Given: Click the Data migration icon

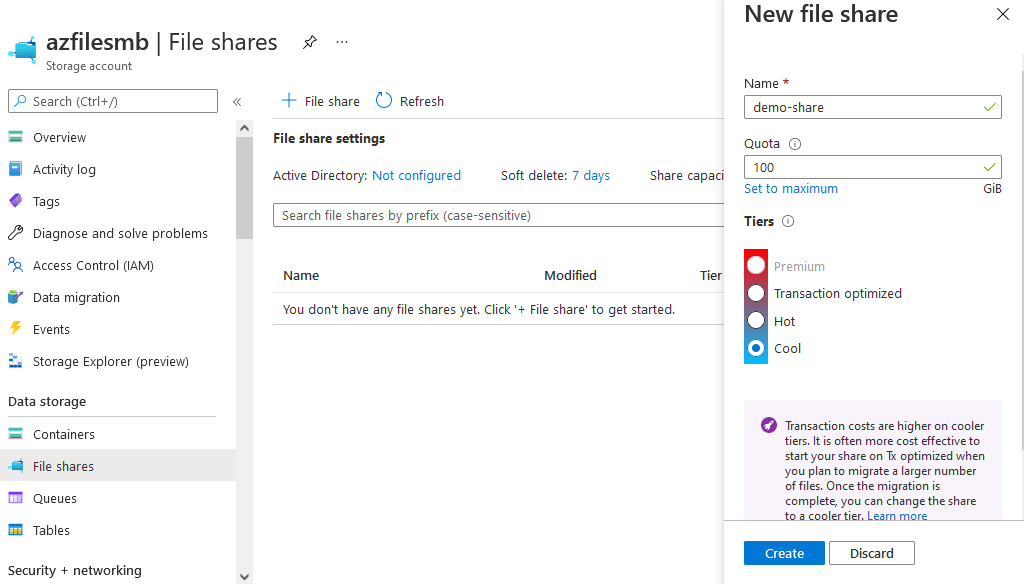Looking at the screenshot, I should (x=16, y=297).
